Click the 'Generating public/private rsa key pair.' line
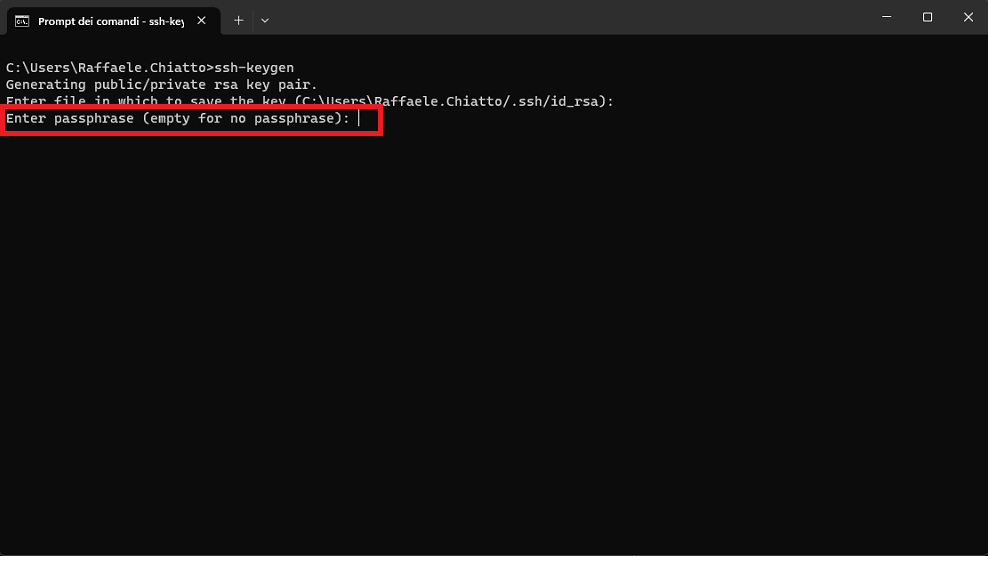990x561 pixels. coord(162,85)
